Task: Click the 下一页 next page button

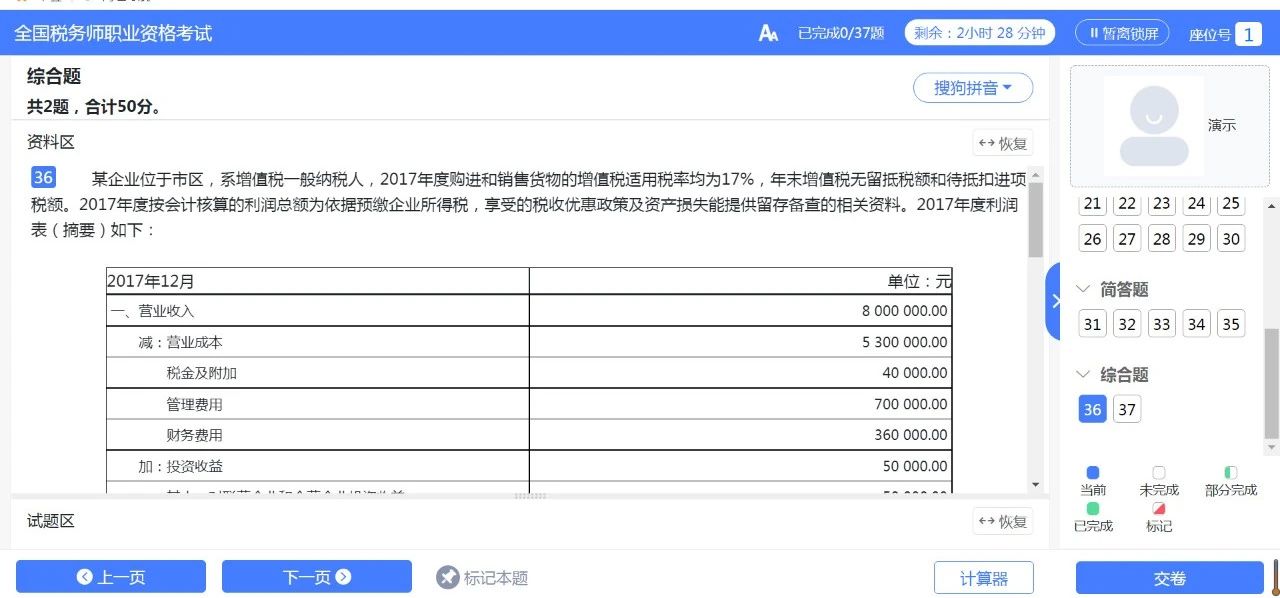Action: (x=316, y=577)
